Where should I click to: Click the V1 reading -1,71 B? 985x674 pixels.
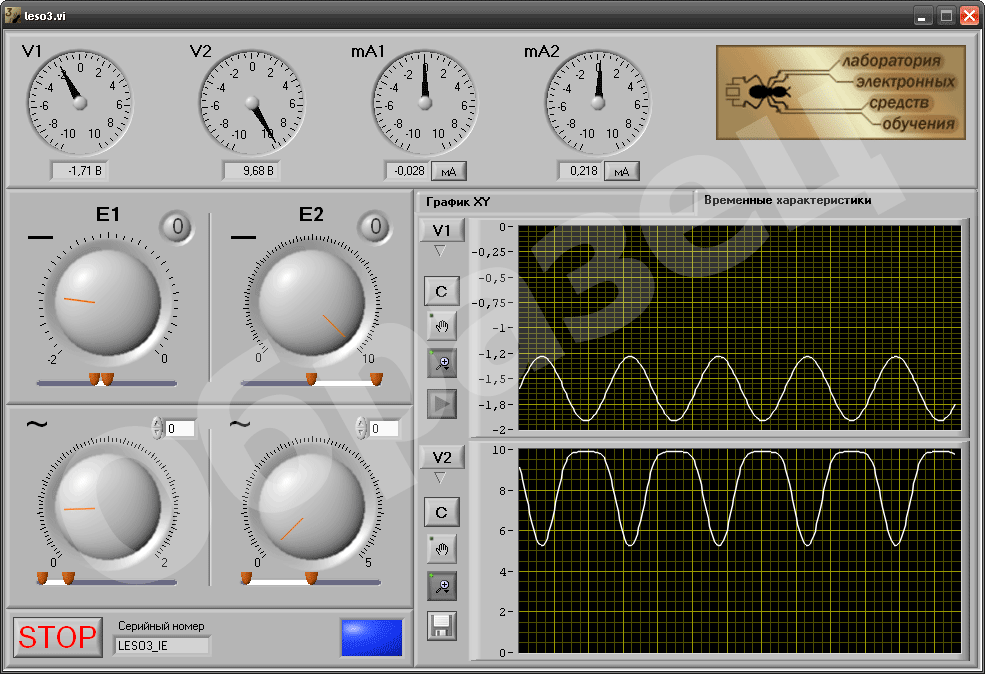click(x=79, y=171)
